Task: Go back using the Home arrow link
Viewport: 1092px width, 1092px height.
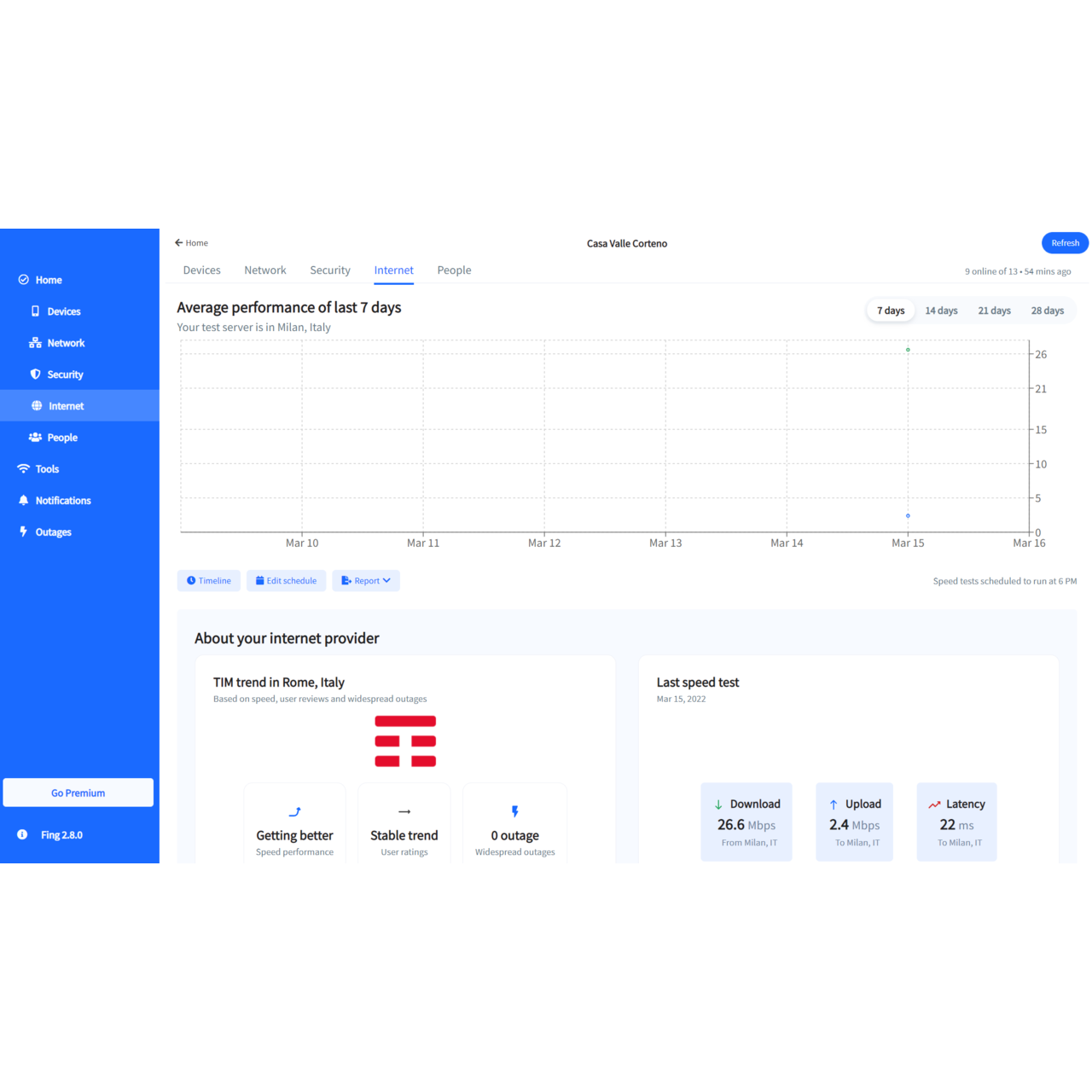Action: point(191,243)
